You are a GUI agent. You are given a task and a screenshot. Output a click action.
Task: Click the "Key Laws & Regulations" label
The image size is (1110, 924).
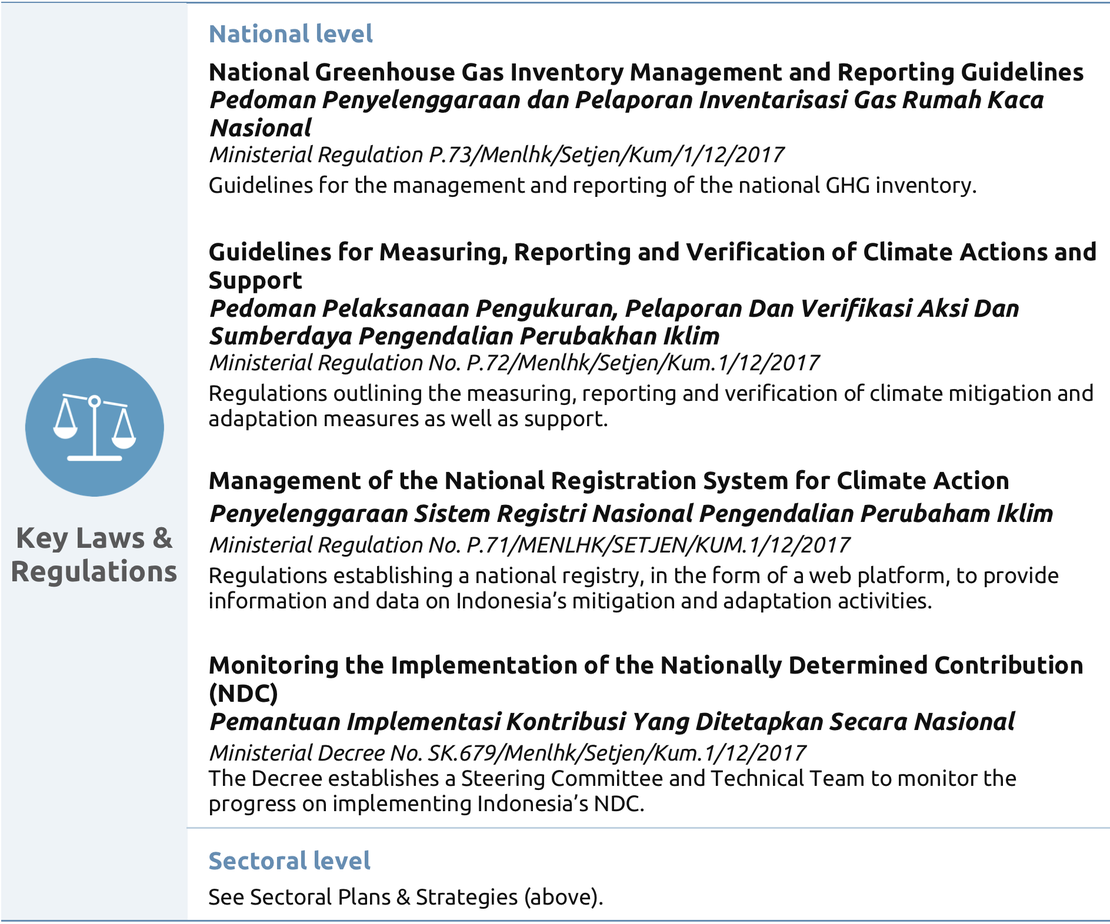tap(94, 555)
